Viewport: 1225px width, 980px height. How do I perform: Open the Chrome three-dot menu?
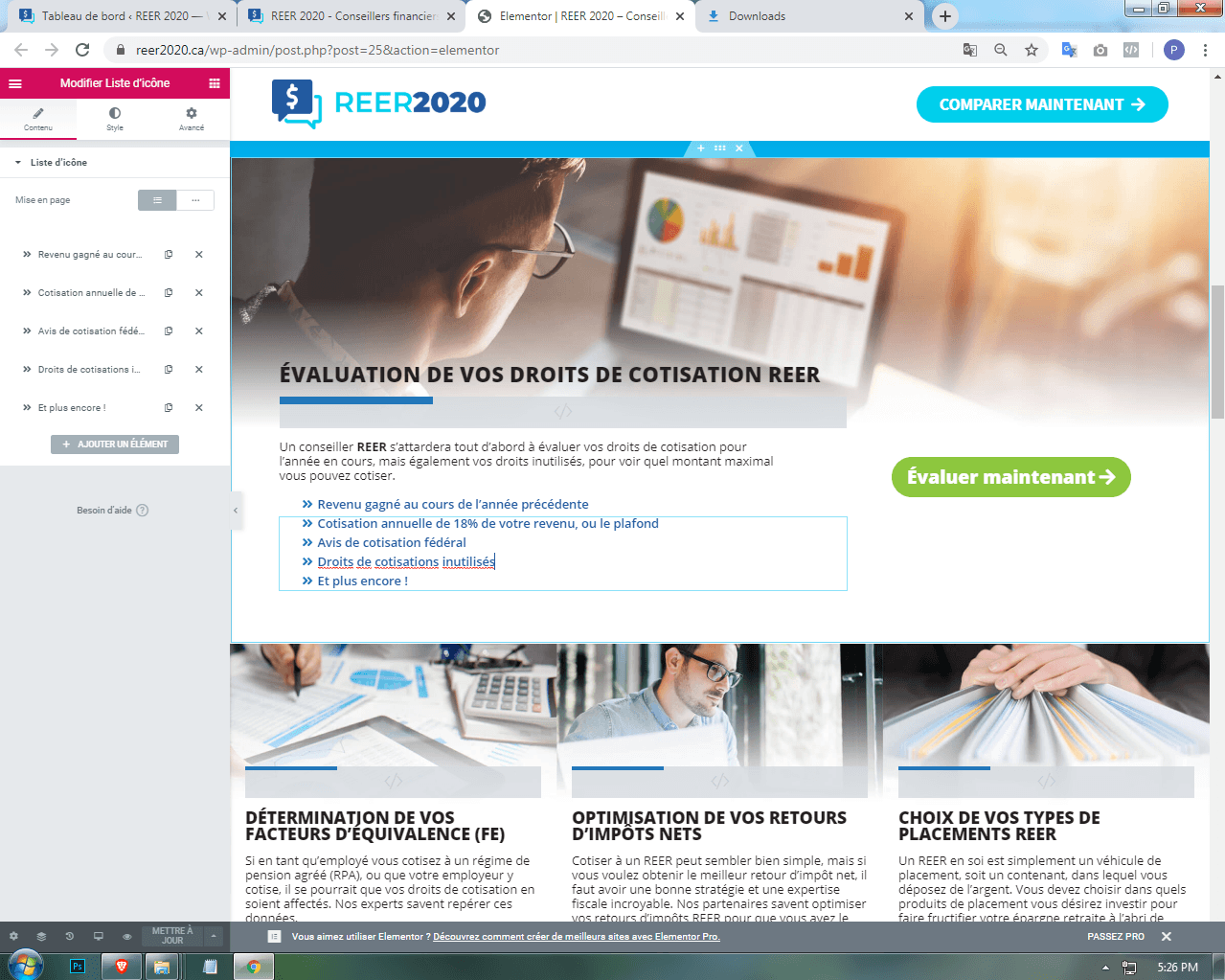[1206, 50]
